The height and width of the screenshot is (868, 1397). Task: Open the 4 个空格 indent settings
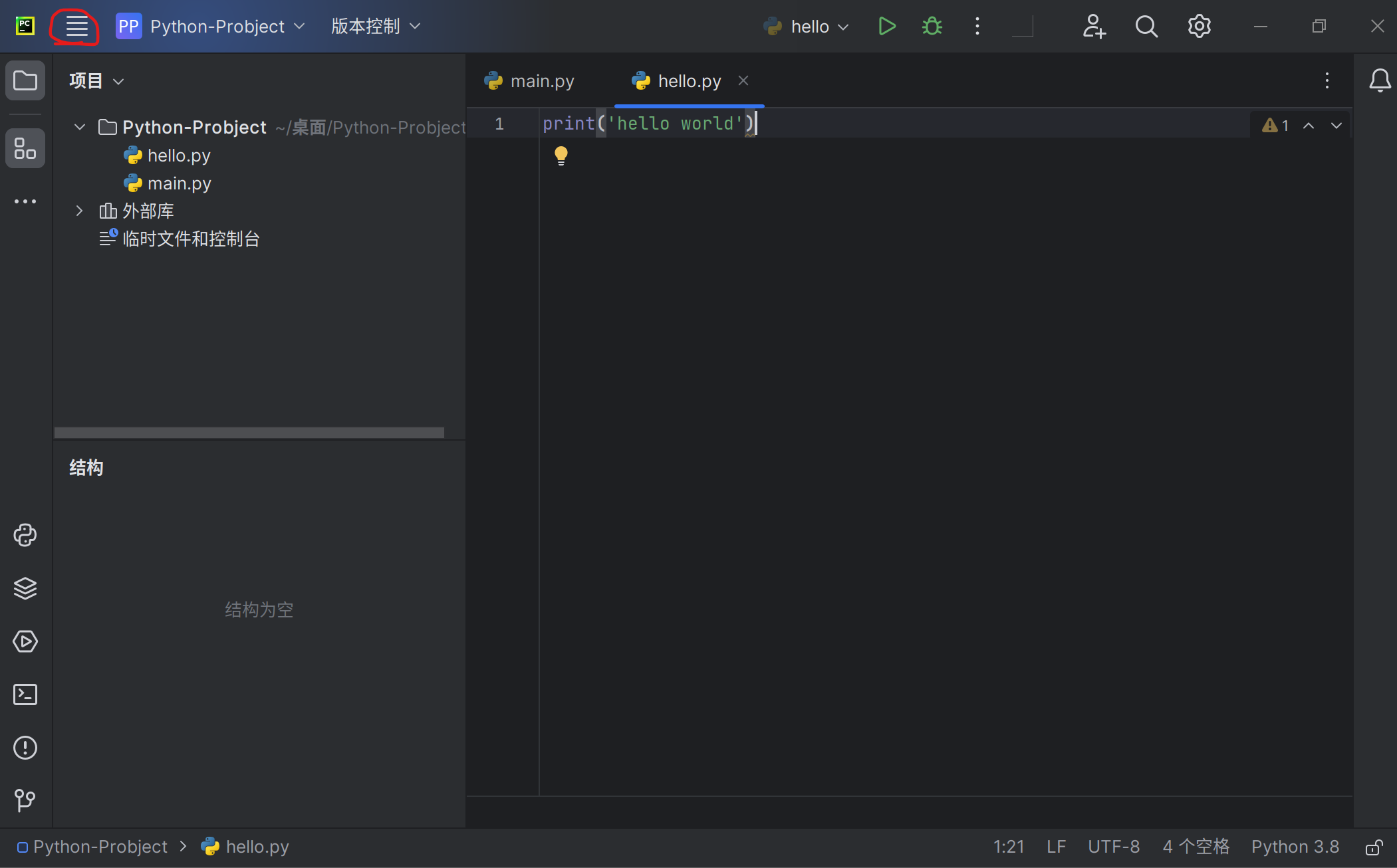click(x=1196, y=847)
